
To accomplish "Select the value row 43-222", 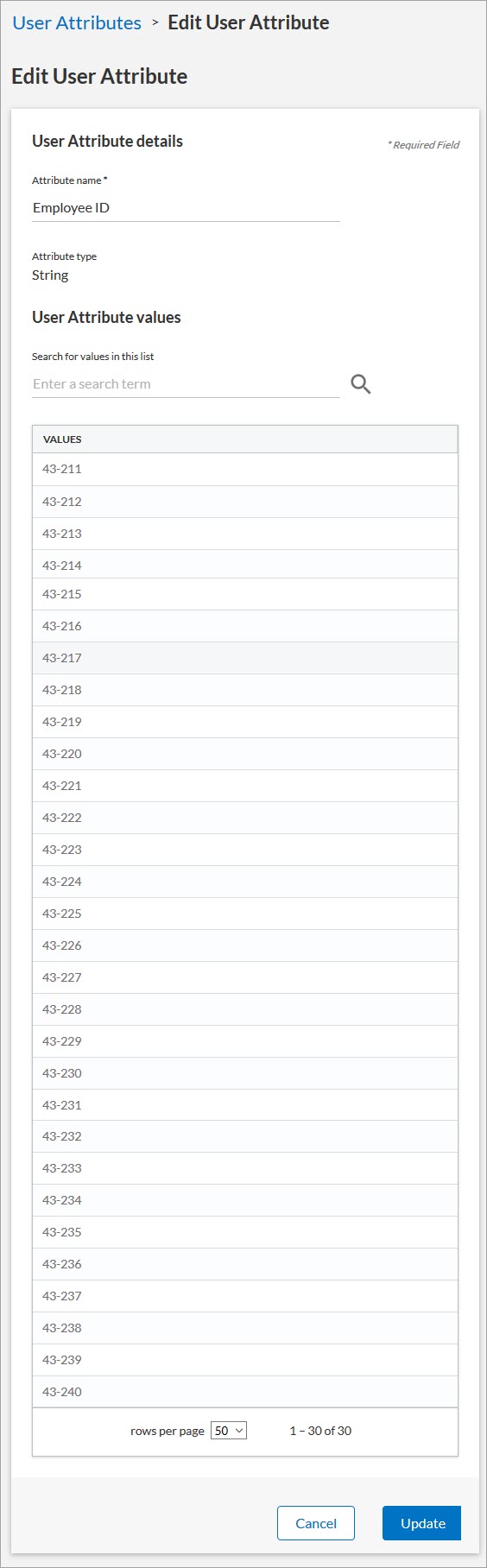I will pyautogui.click(x=245, y=818).
